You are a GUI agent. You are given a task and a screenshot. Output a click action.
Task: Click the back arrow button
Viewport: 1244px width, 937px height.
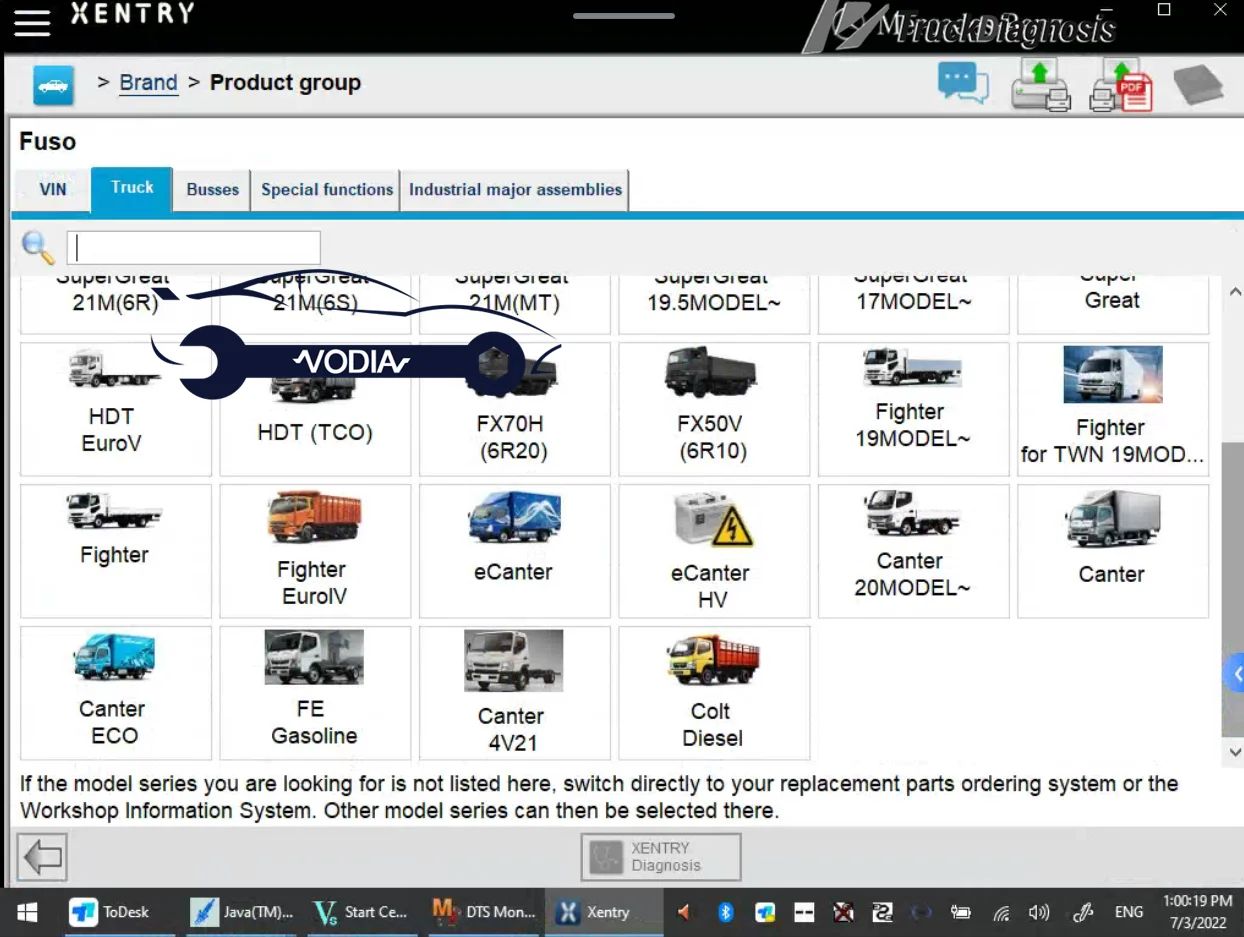42,857
